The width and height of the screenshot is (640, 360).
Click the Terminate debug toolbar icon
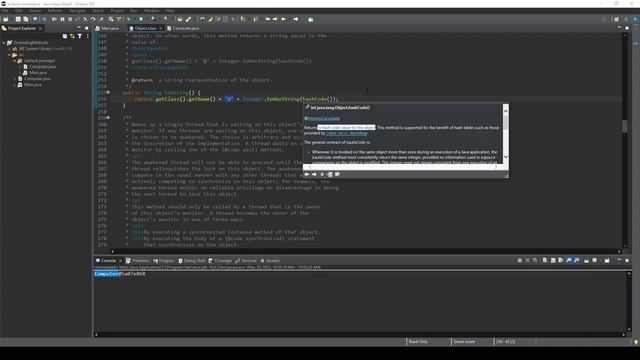click(x=70, y=19)
